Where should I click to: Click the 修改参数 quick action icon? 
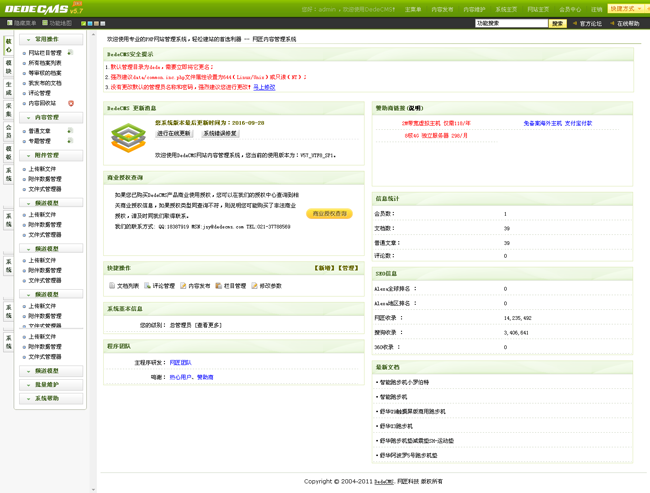[x=254, y=286]
